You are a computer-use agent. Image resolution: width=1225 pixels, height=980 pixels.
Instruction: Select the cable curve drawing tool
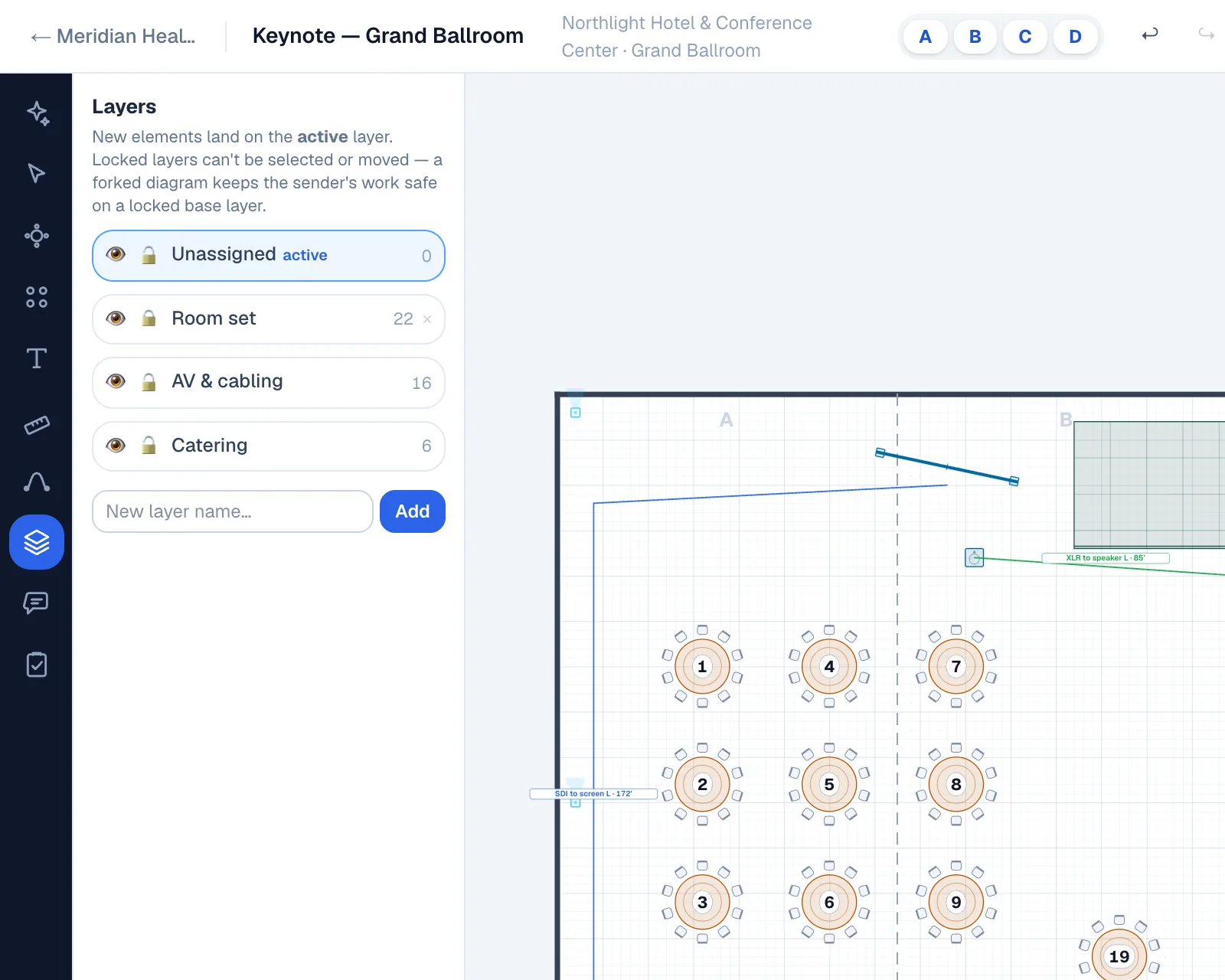37,482
